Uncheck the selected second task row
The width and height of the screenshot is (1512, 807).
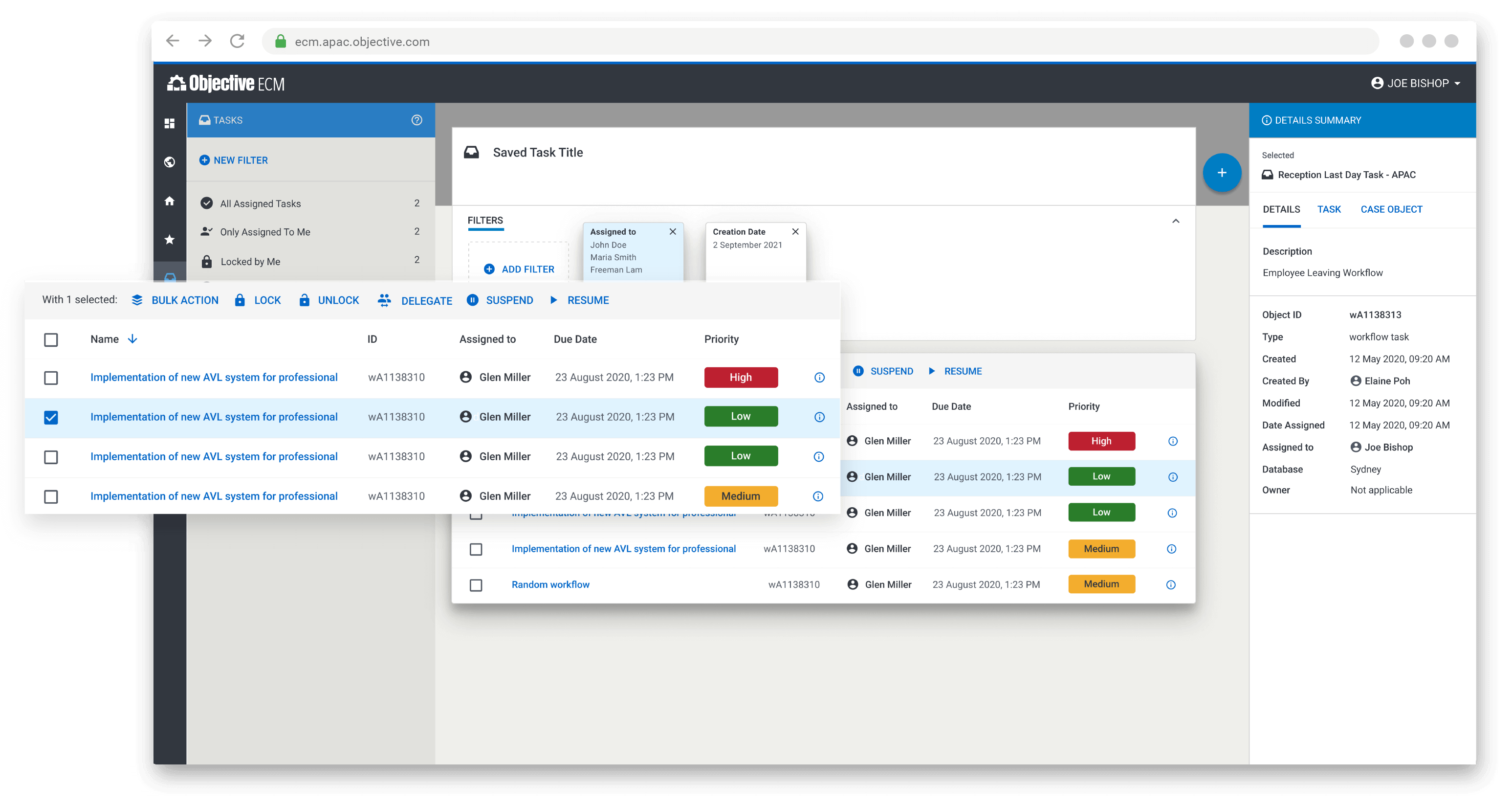51,418
